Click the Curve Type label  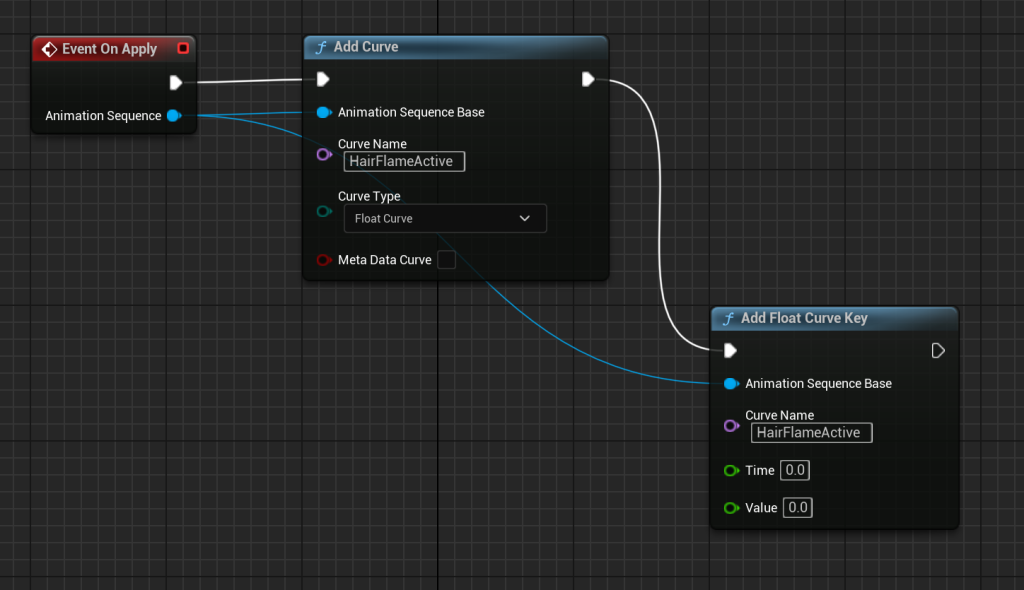(x=369, y=196)
